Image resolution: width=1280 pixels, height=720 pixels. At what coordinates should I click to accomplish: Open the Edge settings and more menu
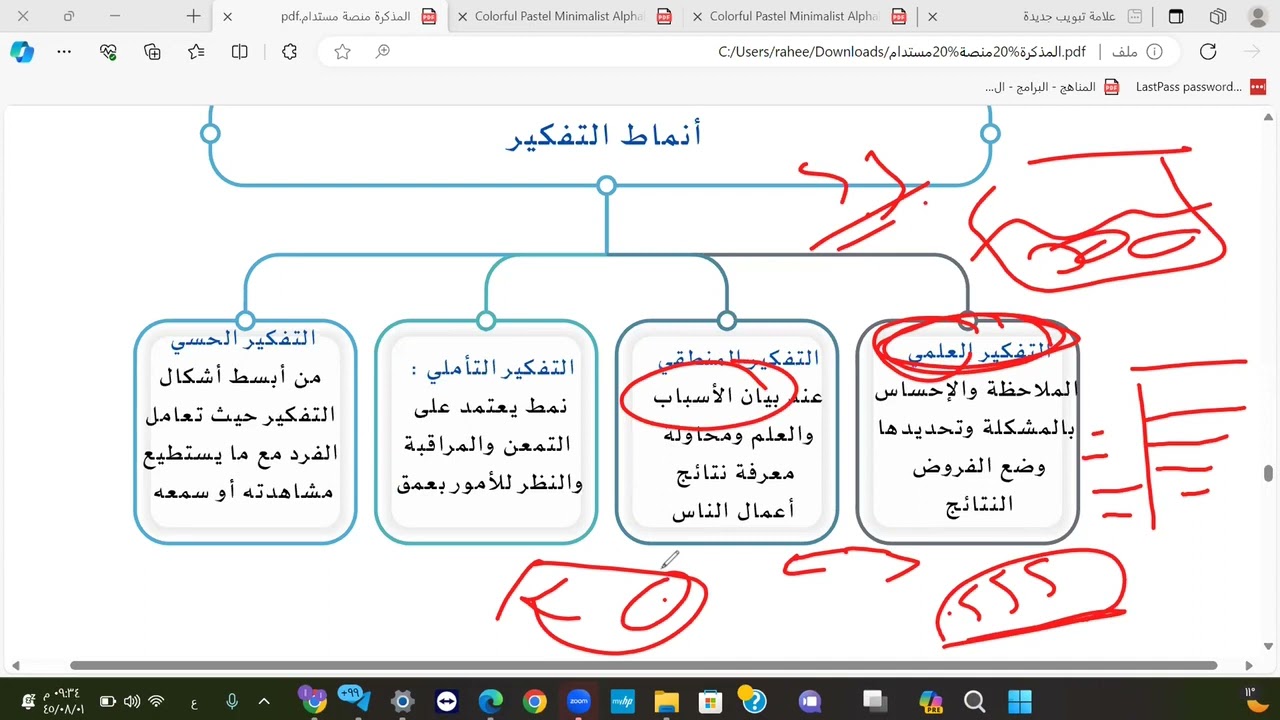(65, 52)
